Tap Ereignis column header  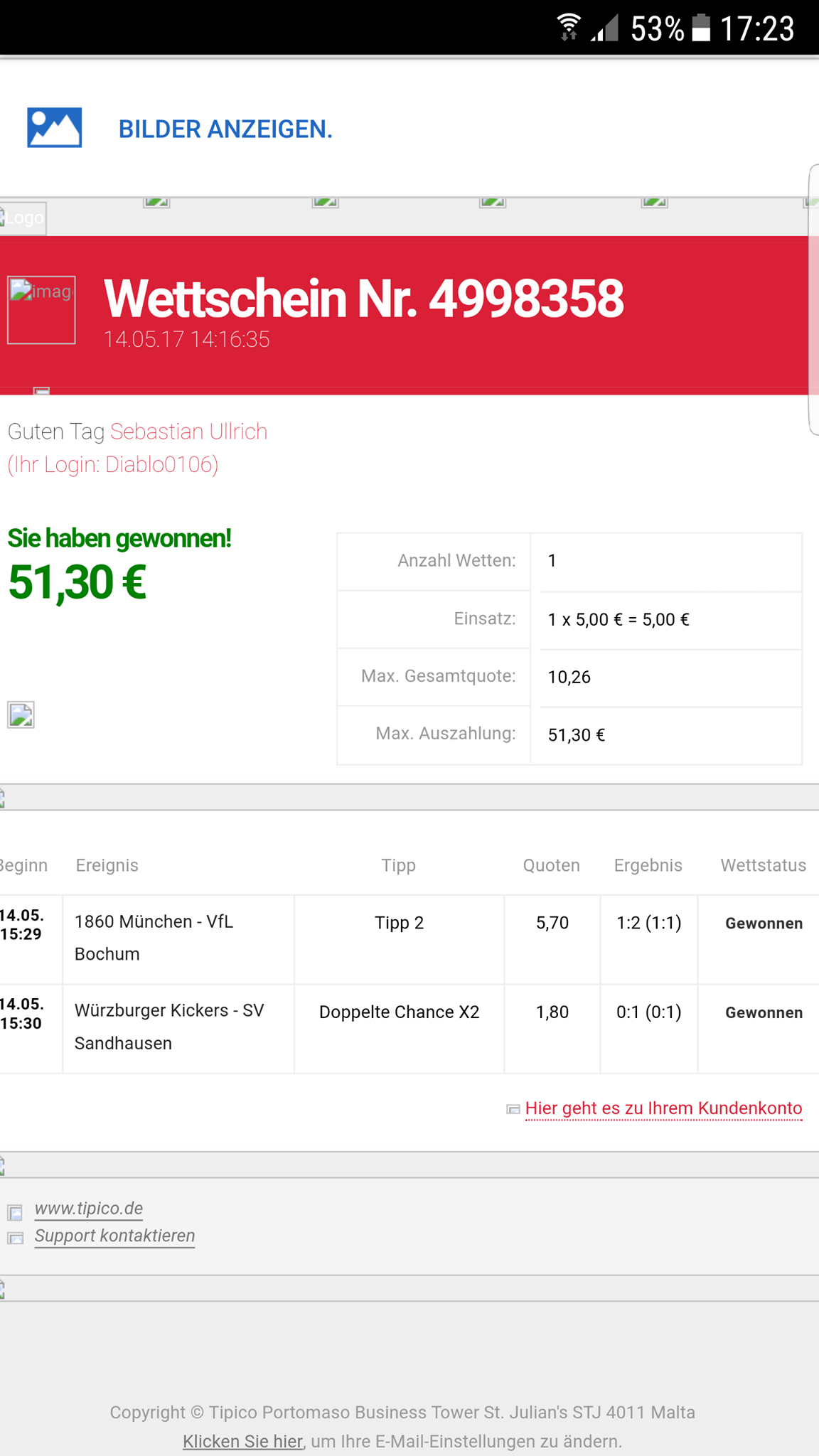(x=107, y=865)
